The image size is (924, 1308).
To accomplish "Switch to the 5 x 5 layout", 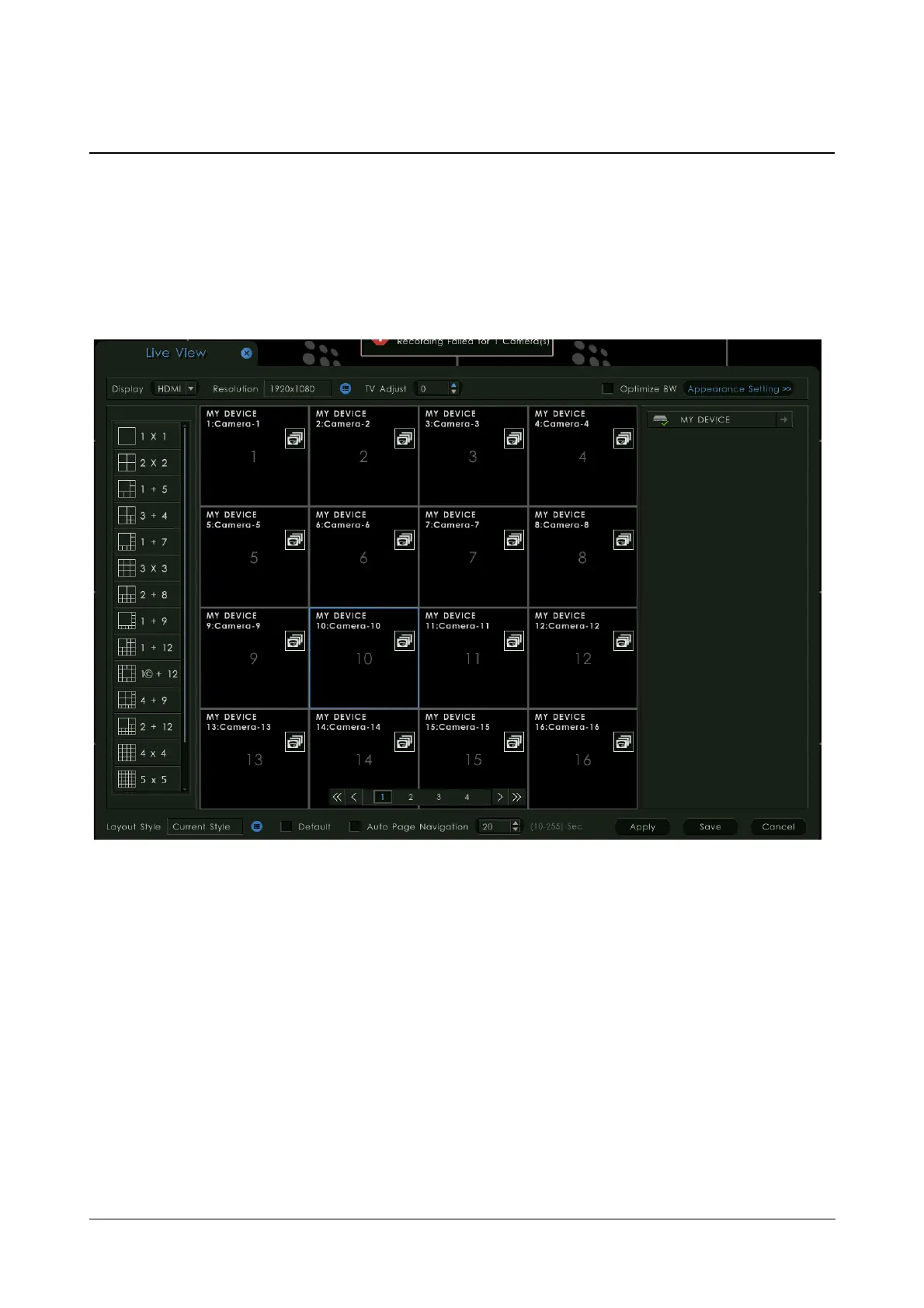I will 148,780.
